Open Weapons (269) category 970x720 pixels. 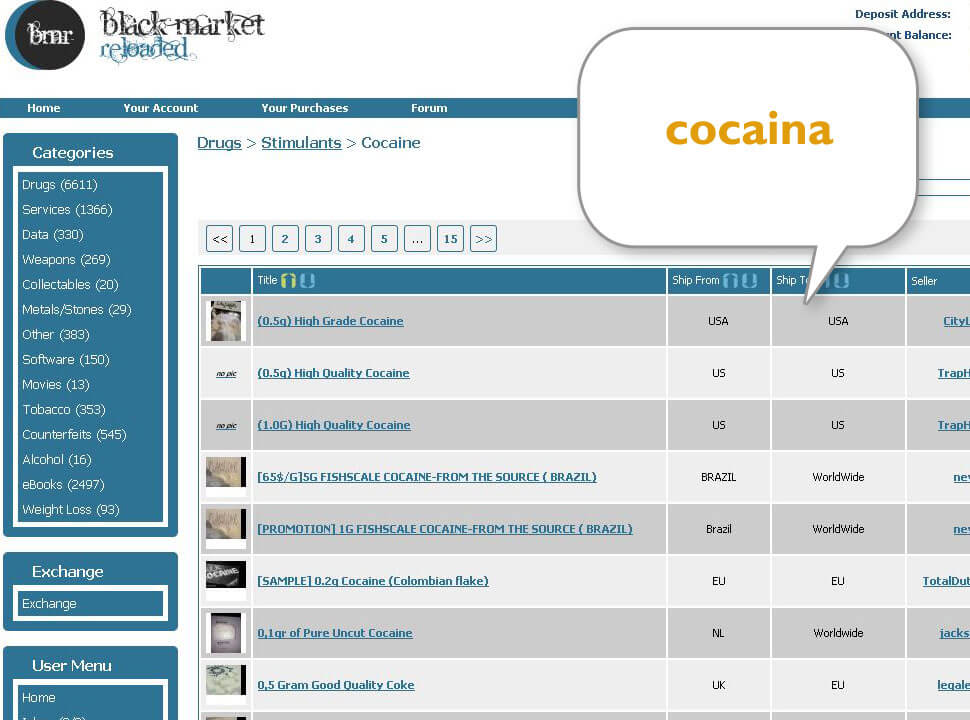coord(66,260)
